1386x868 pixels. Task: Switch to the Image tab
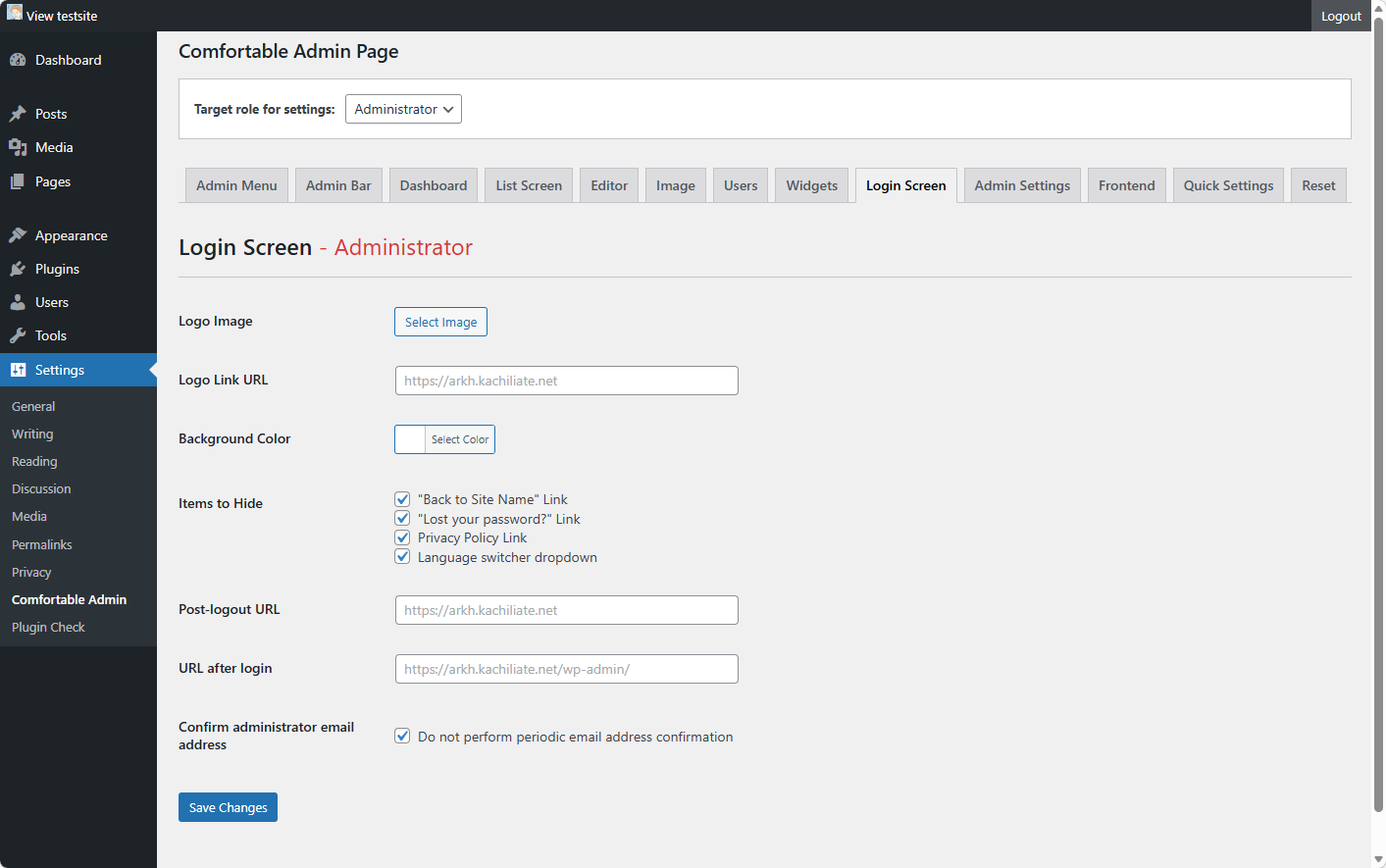(676, 185)
